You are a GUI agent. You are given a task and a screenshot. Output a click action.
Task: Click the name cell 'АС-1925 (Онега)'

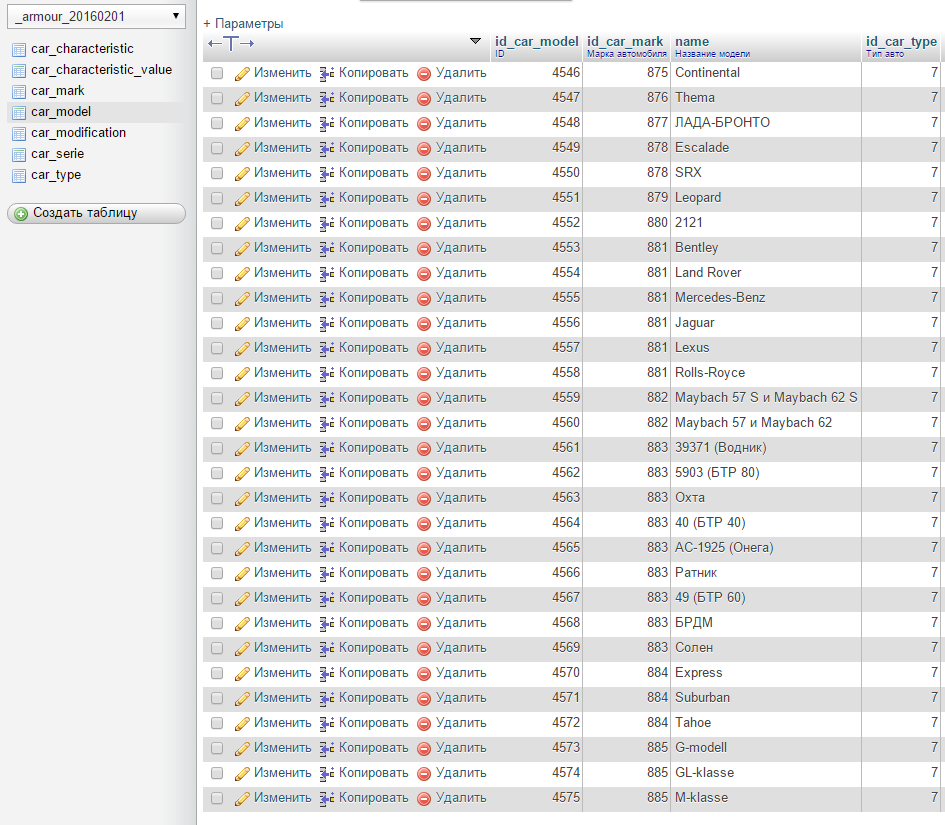click(724, 548)
